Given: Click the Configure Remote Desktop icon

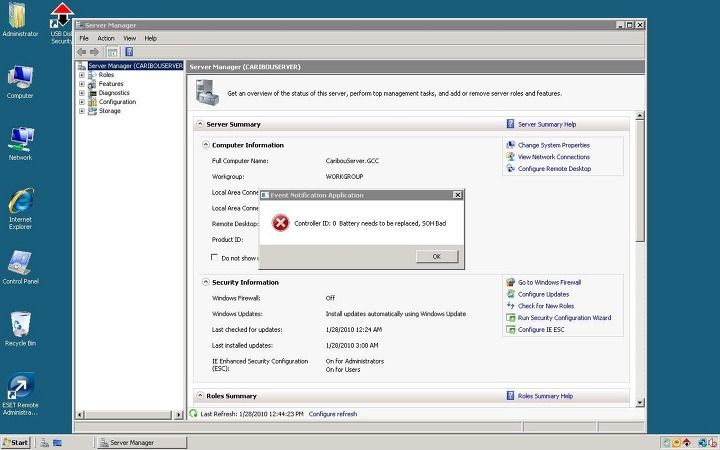Looking at the screenshot, I should coord(510,169).
